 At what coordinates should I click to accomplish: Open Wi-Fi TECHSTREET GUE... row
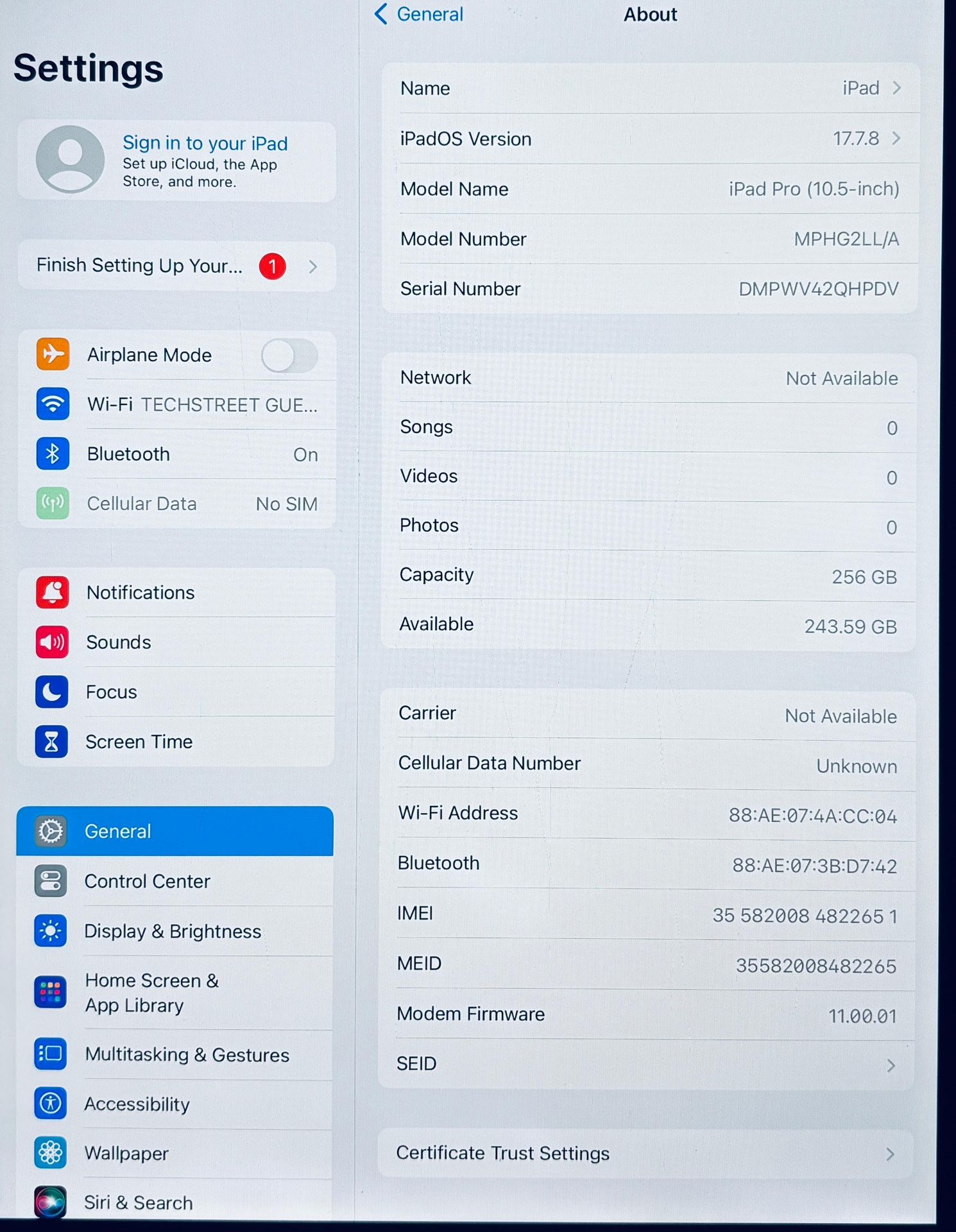pyautogui.click(x=177, y=404)
